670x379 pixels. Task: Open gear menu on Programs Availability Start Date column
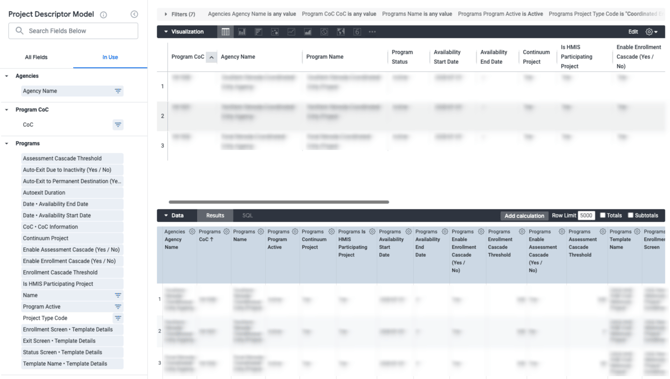(408, 232)
